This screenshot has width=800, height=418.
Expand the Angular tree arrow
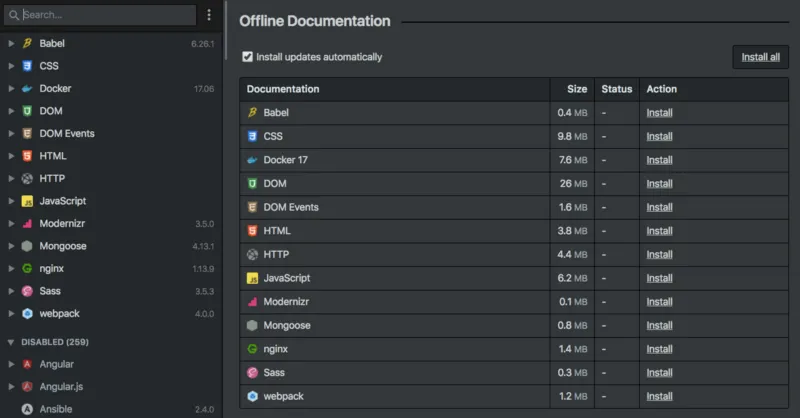(11, 364)
